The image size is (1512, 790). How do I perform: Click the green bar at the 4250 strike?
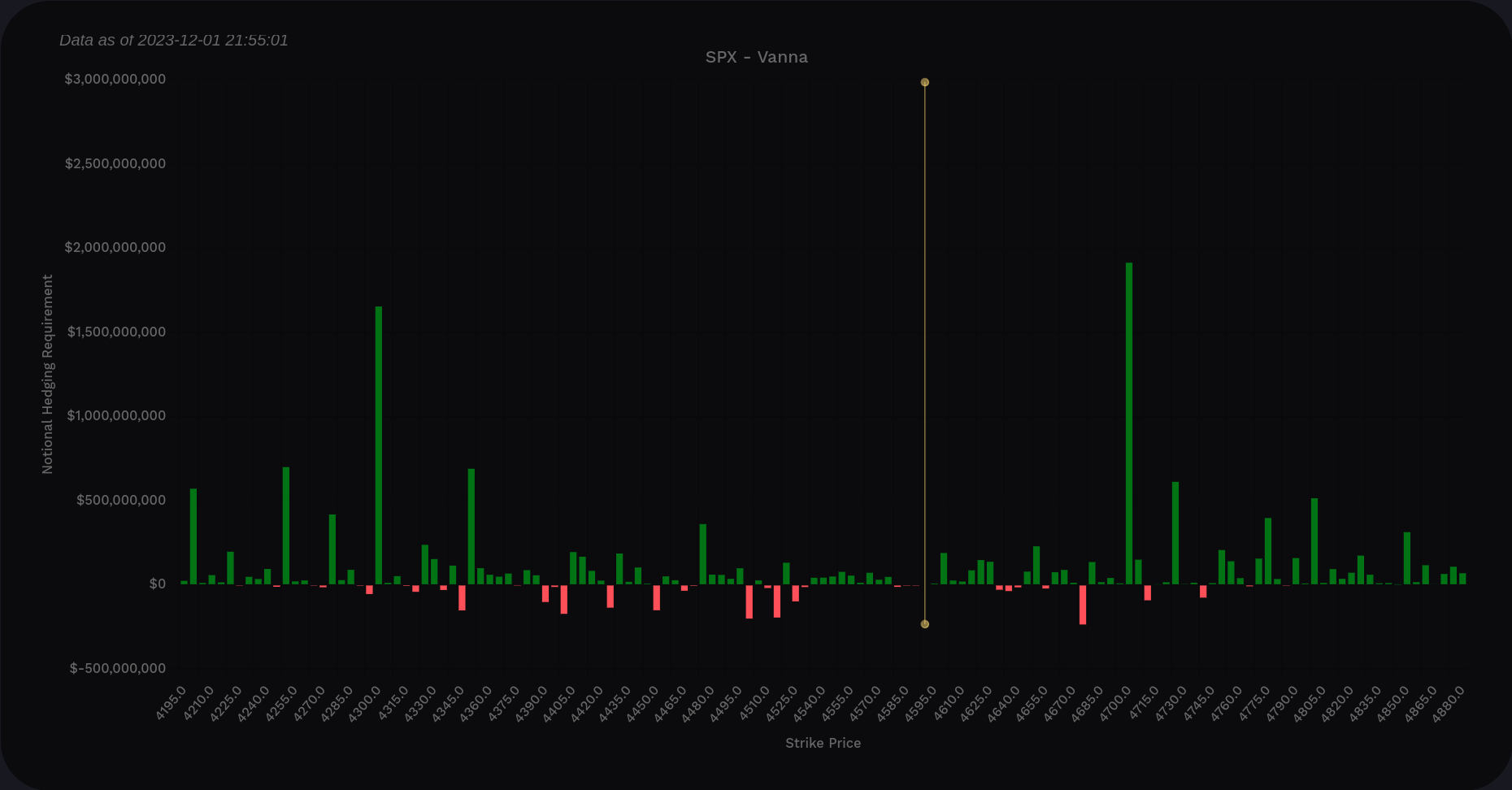point(286,526)
